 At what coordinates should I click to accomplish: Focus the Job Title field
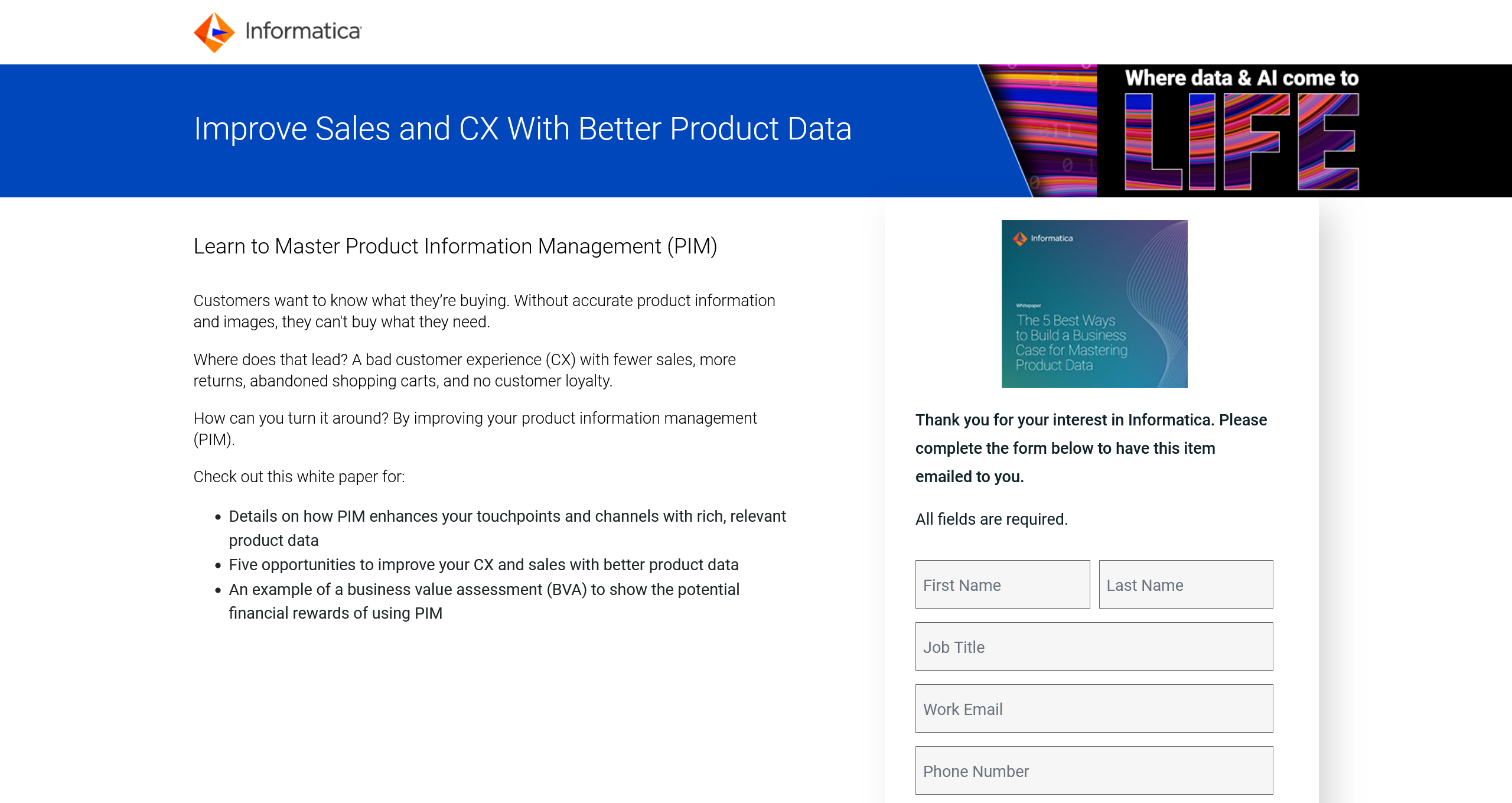point(1094,646)
